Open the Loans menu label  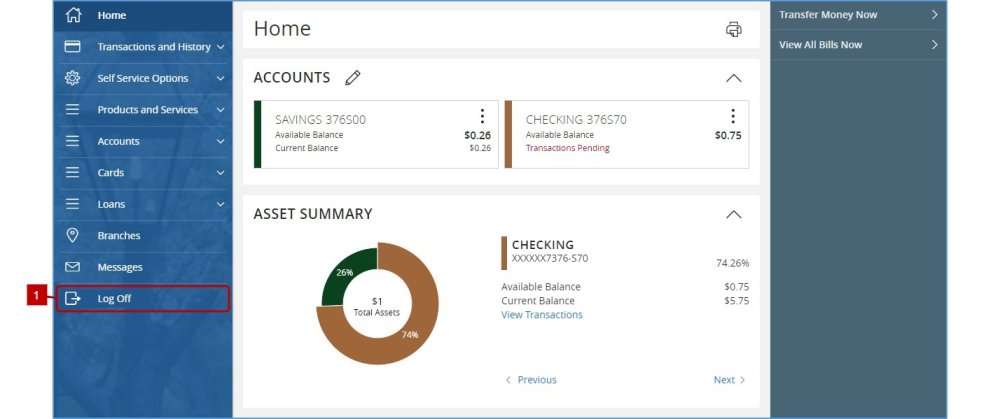click(112, 204)
